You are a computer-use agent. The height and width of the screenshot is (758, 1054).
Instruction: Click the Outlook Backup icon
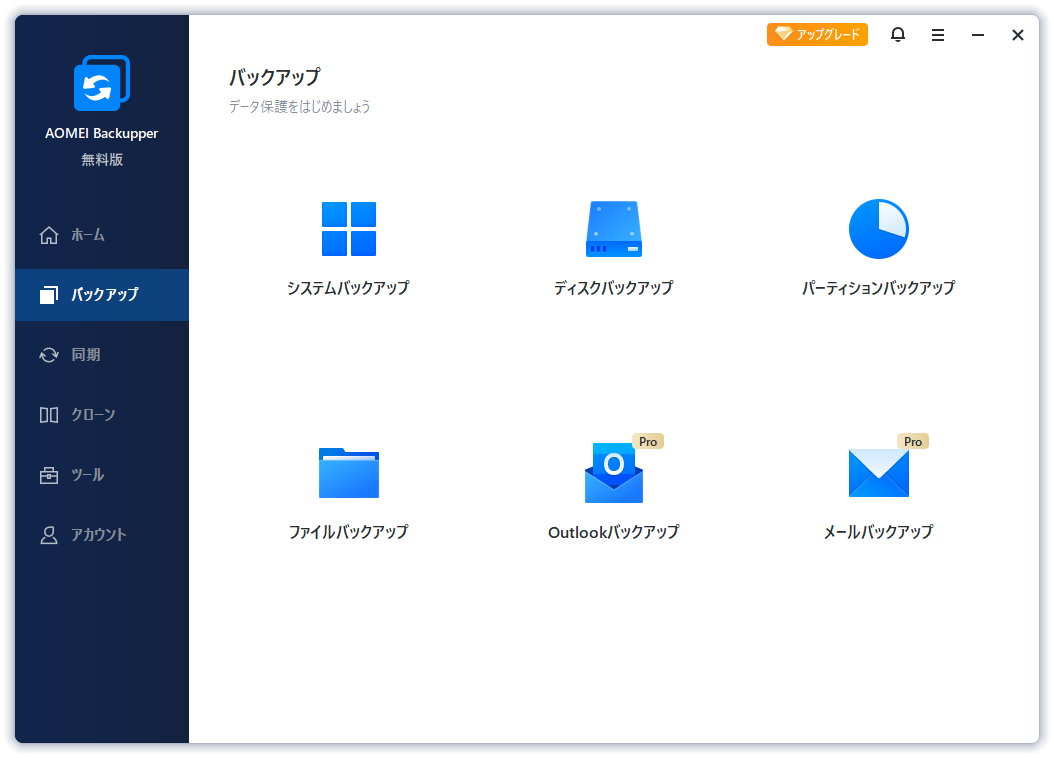(x=613, y=473)
